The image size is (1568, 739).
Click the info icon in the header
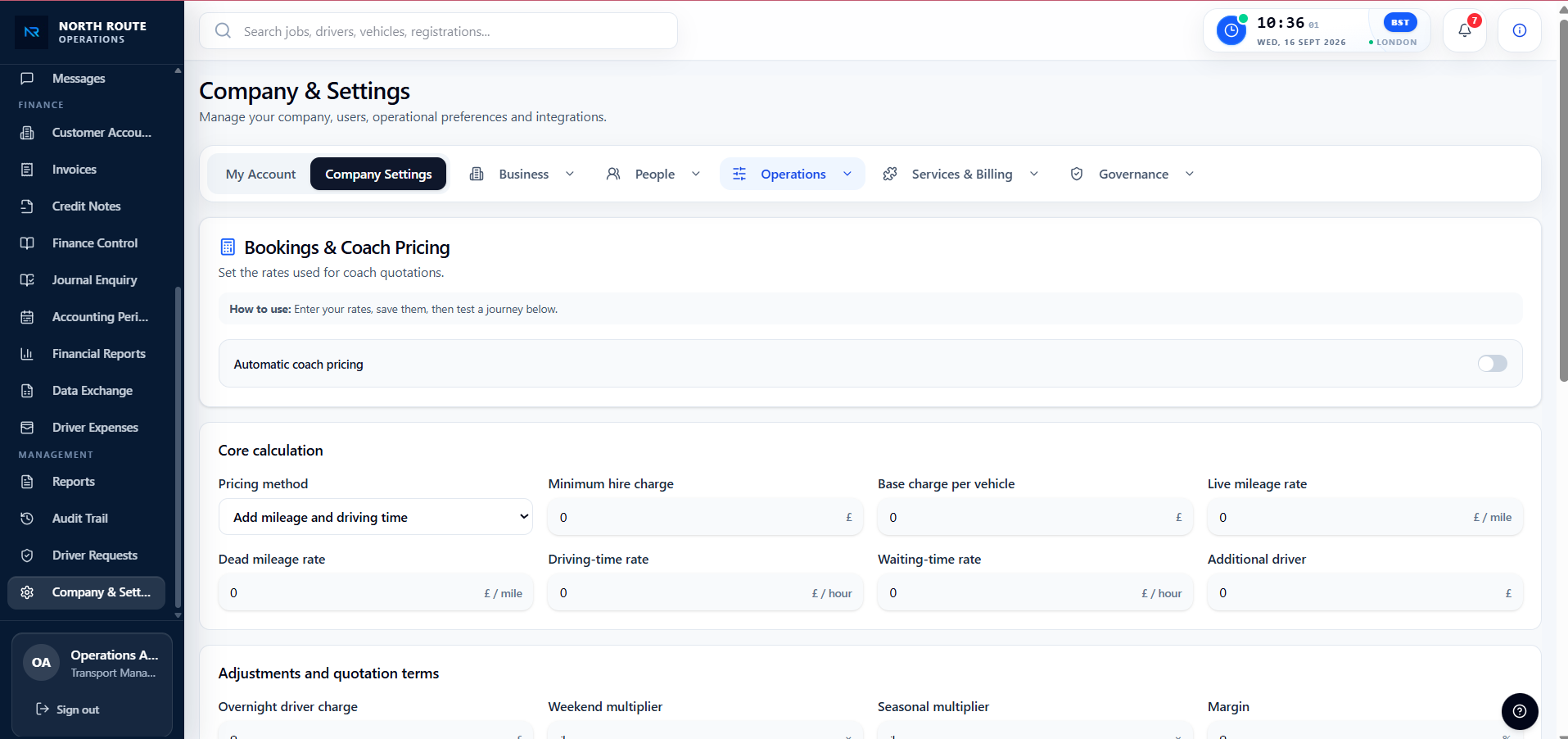coord(1519,31)
